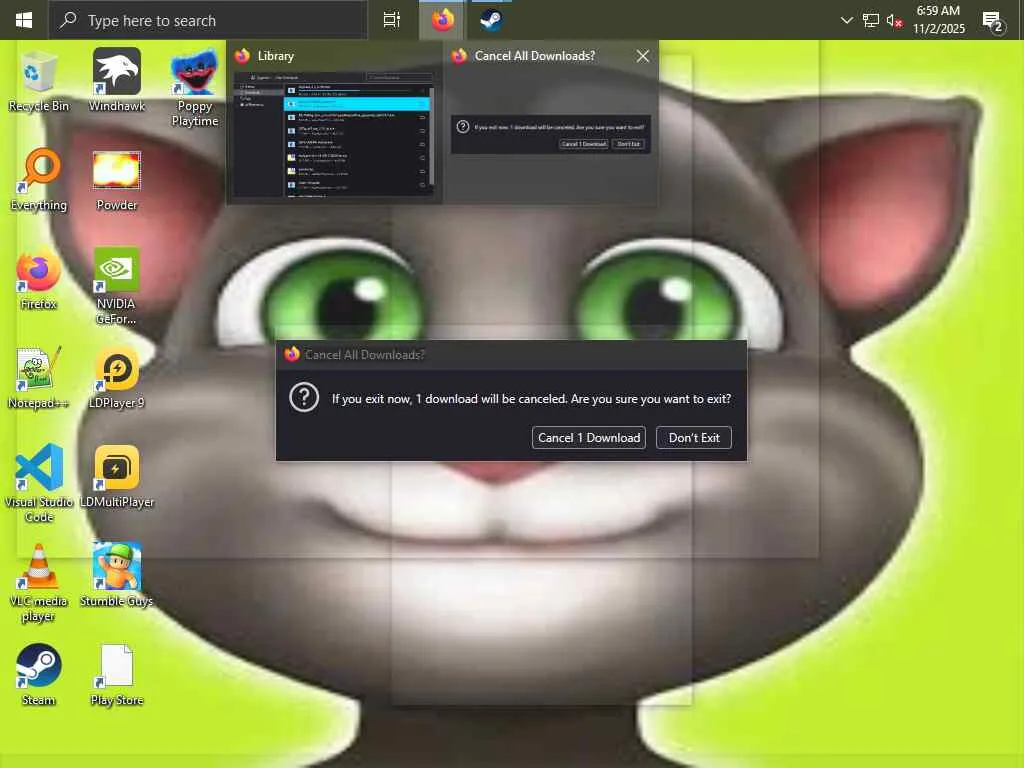Close the Cancel All Downloads preview
Image resolution: width=1024 pixels, height=768 pixels.
[x=643, y=56]
